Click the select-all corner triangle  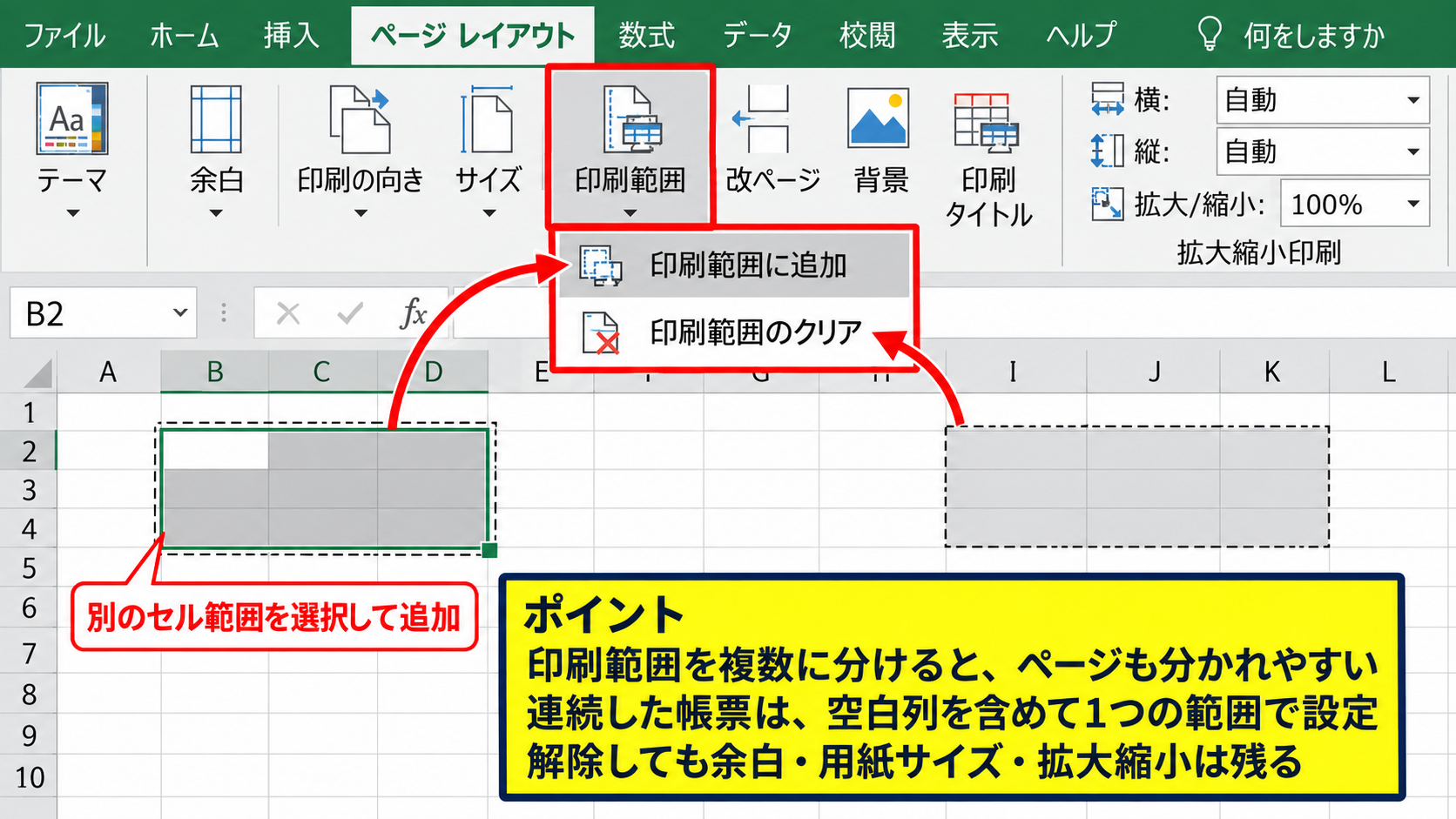point(37,374)
